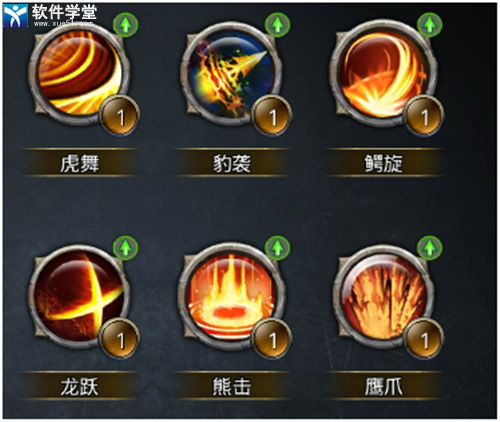Viewport: 500px width, 422px height.
Task: Click the level 1 badge on 虎舞
Action: pos(120,117)
